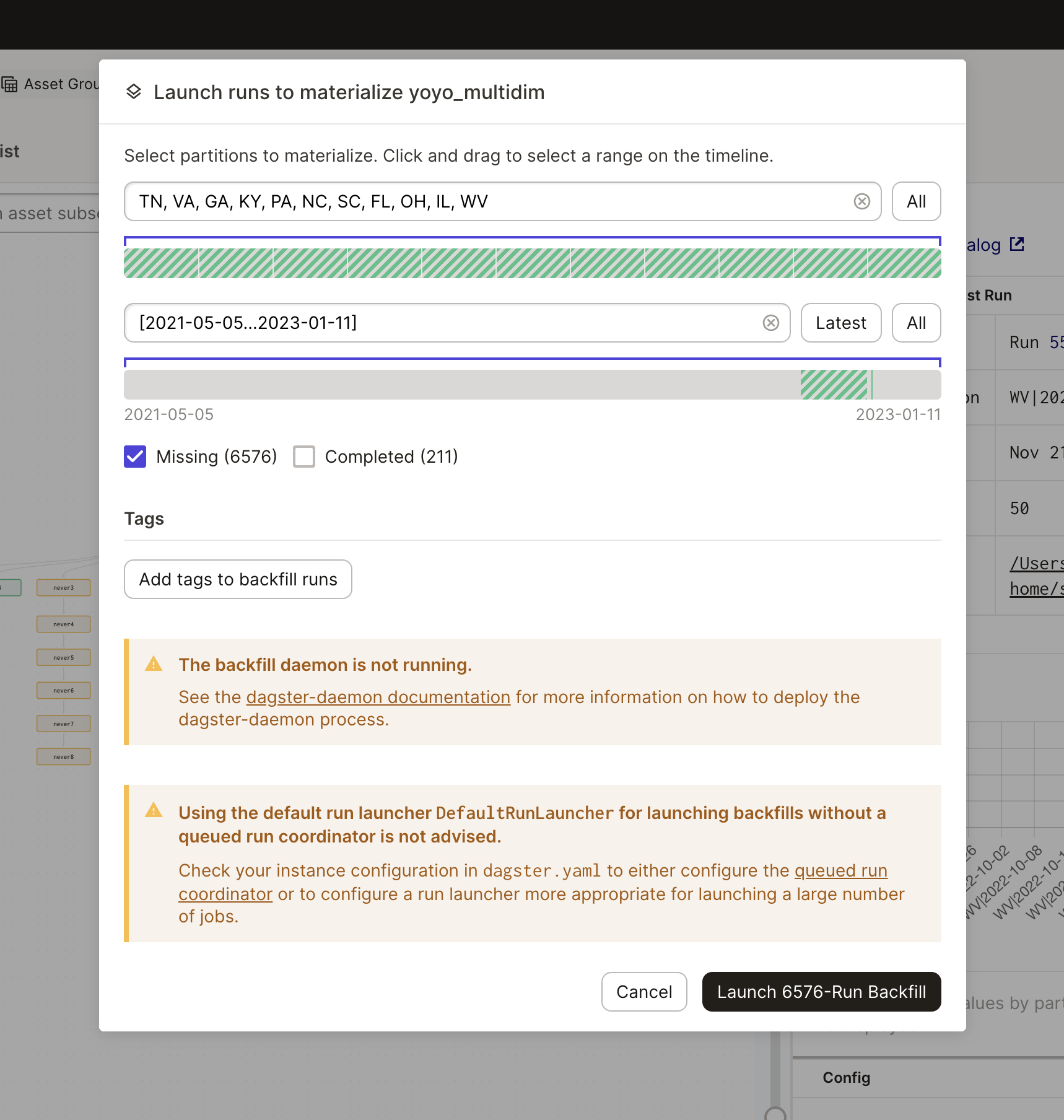Select All for the state partitions
This screenshot has height=1120, width=1064.
tap(916, 201)
